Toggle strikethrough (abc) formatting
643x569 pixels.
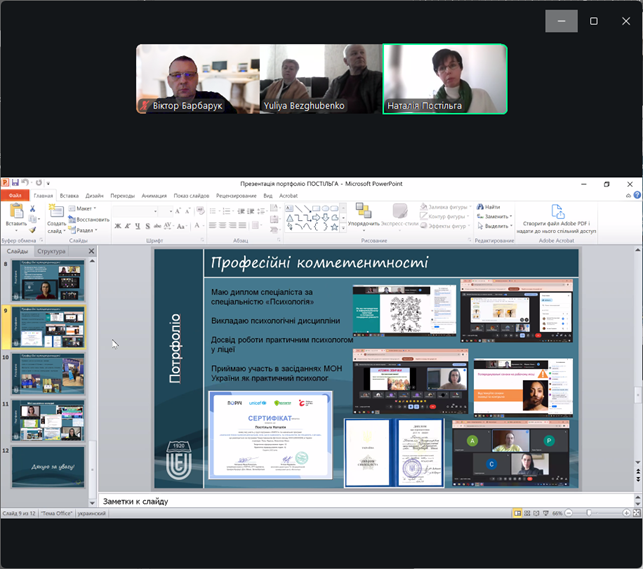[157, 226]
